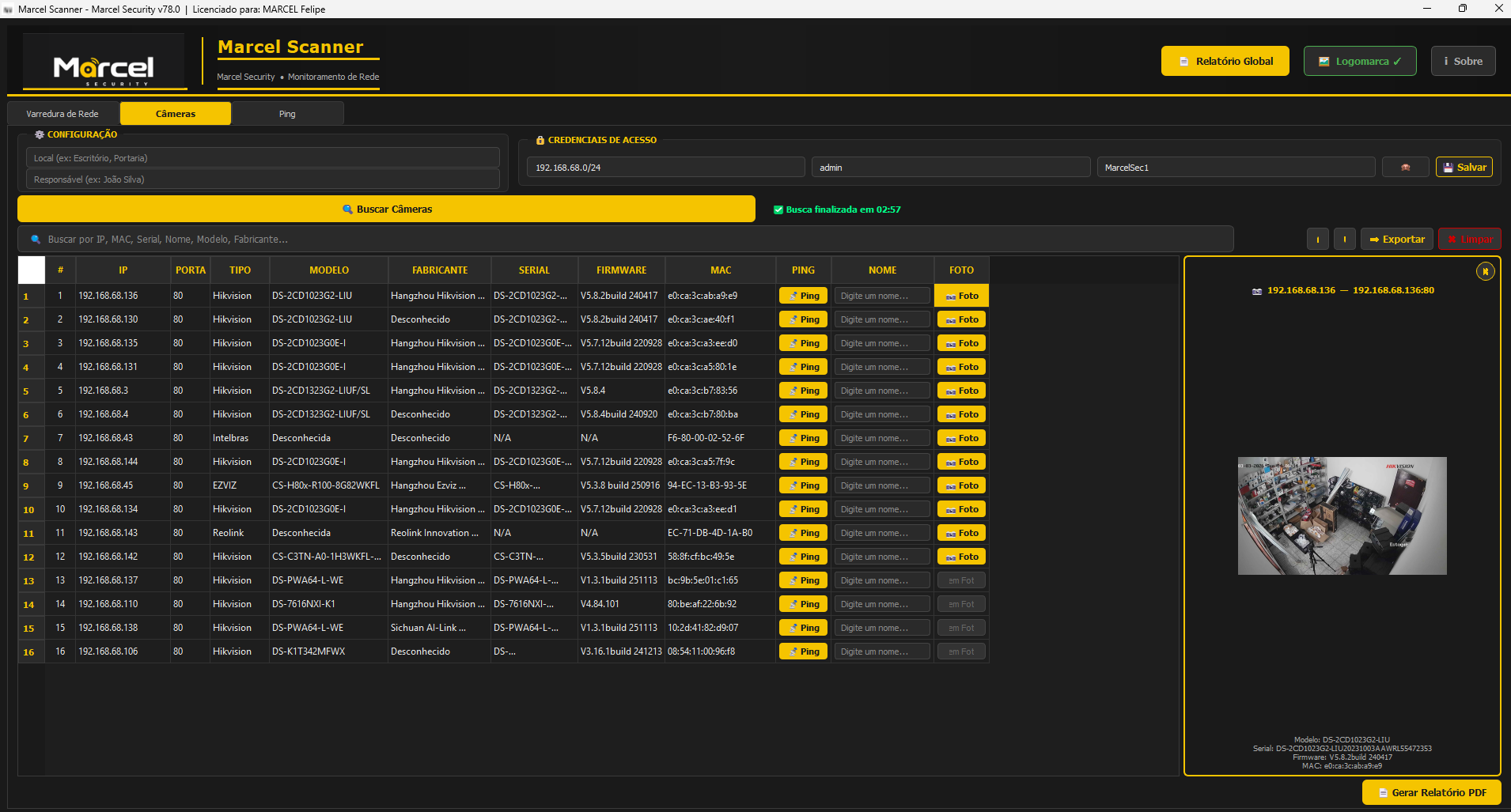The width and height of the screenshot is (1511, 812).
Task: Sort the table by the FIRMWARE column
Action: 621,270
